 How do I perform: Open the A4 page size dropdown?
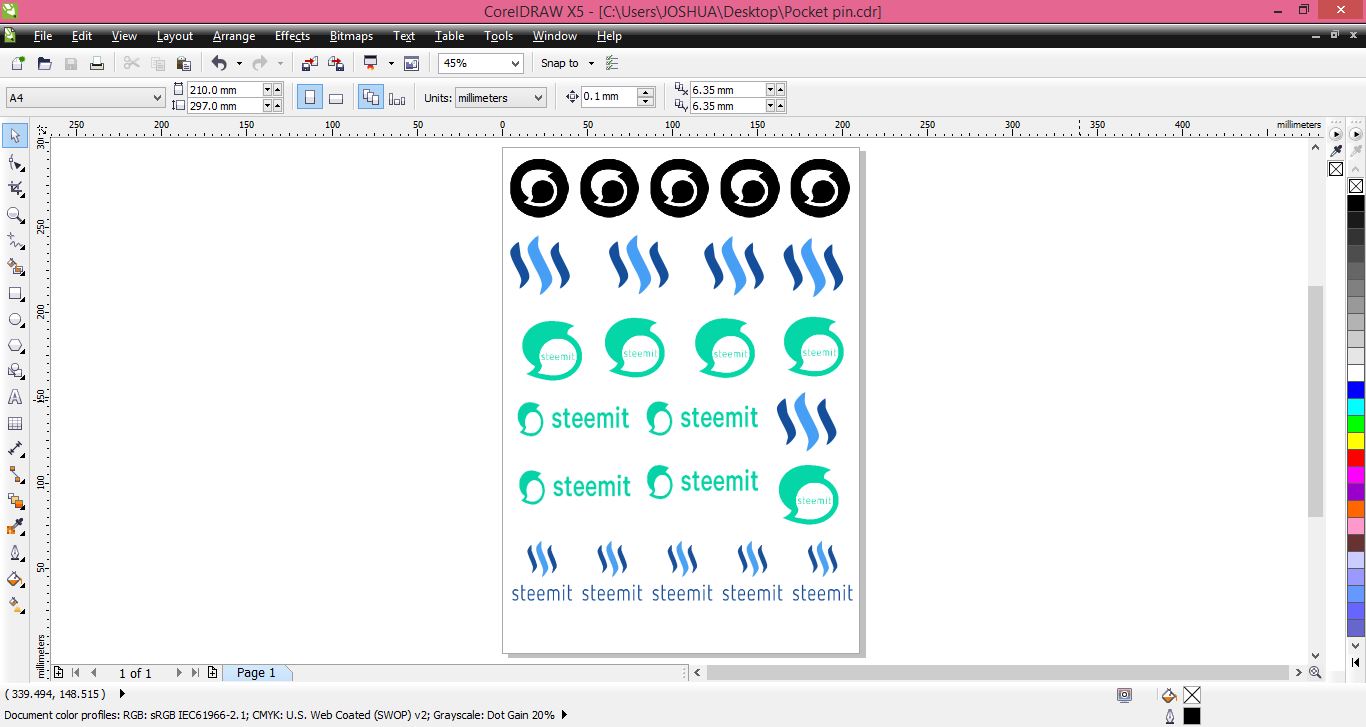(x=157, y=98)
